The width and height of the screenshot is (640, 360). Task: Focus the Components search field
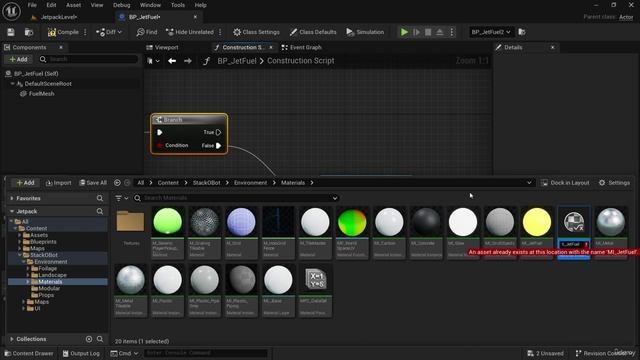88,59
